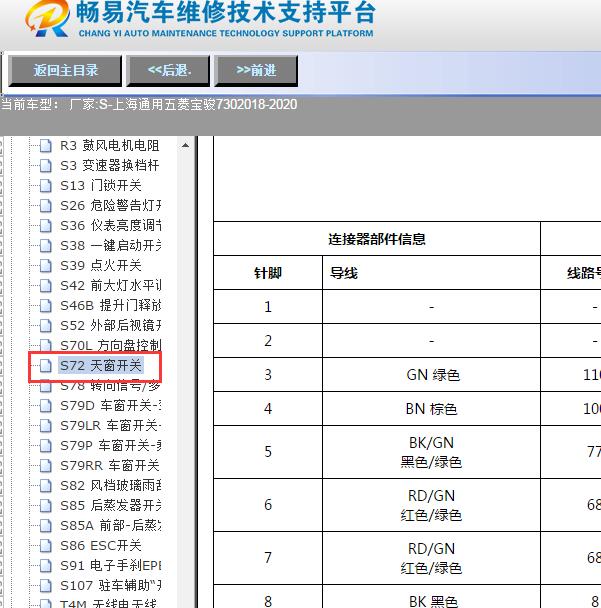Click the document icon beside S13 门锁开关
The width and height of the screenshot is (601, 608).
pos(46,186)
